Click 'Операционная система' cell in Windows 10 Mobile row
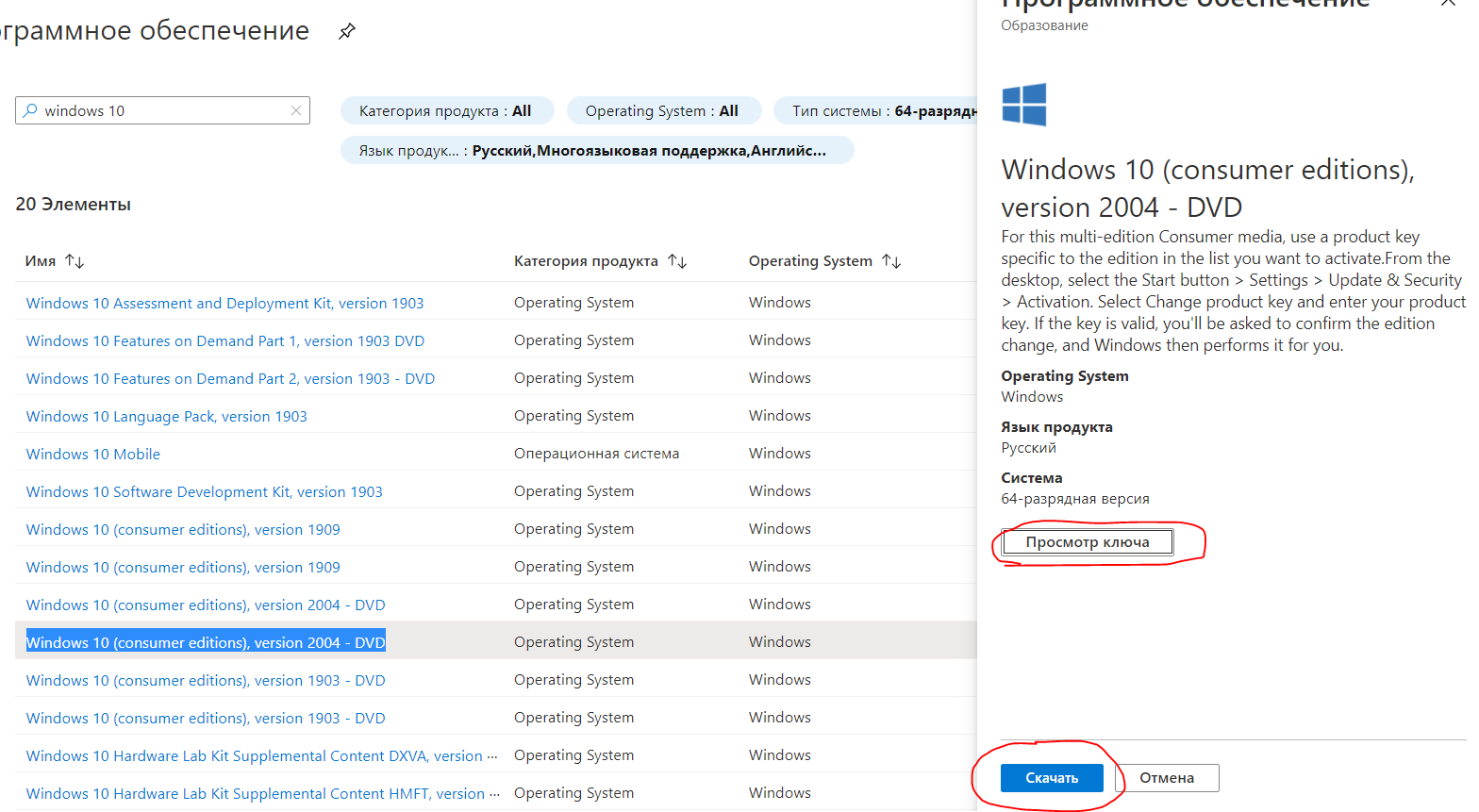Image resolution: width=1479 pixels, height=812 pixels. (596, 454)
